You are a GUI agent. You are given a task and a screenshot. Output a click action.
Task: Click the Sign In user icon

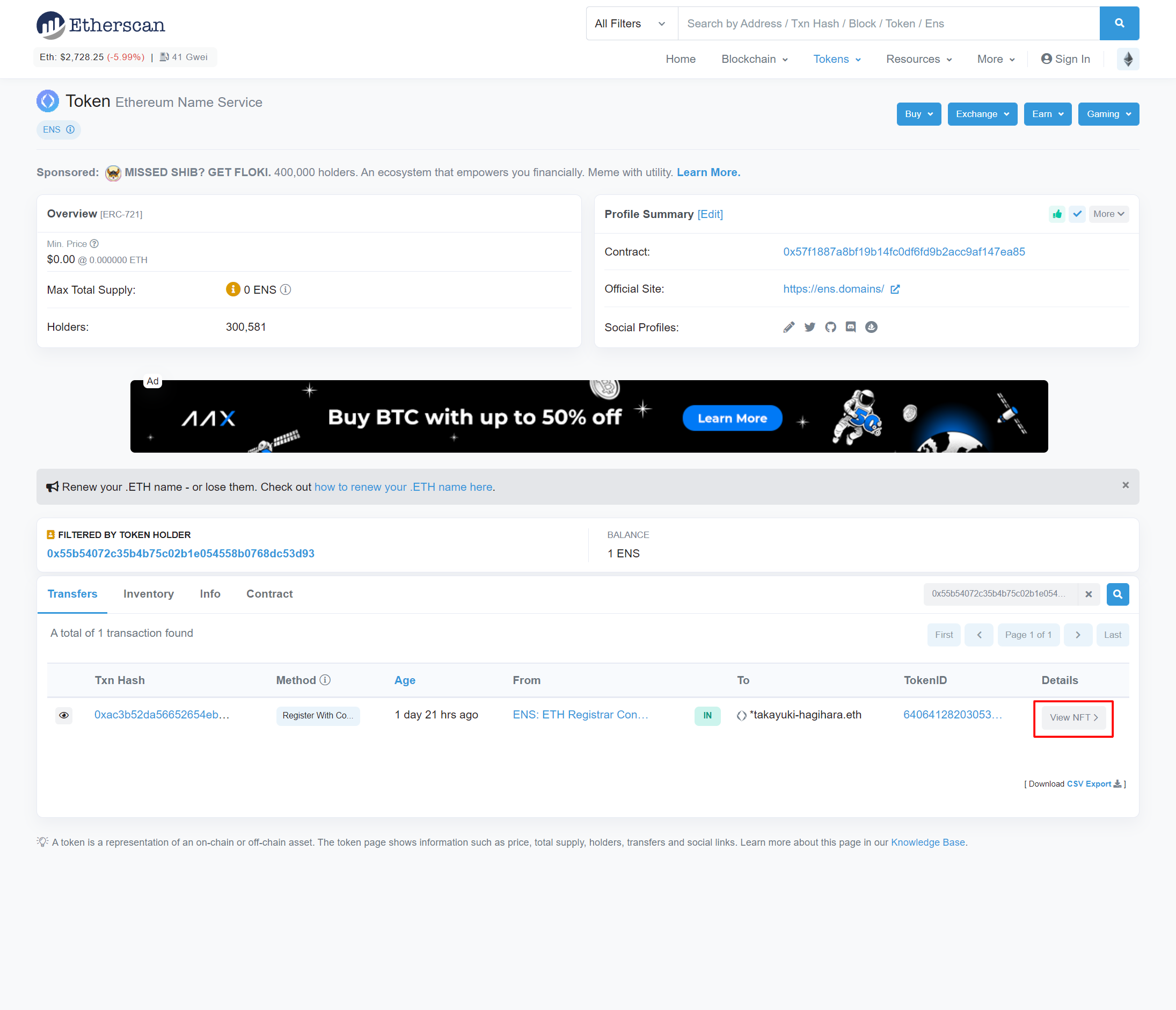pyautogui.click(x=1046, y=59)
